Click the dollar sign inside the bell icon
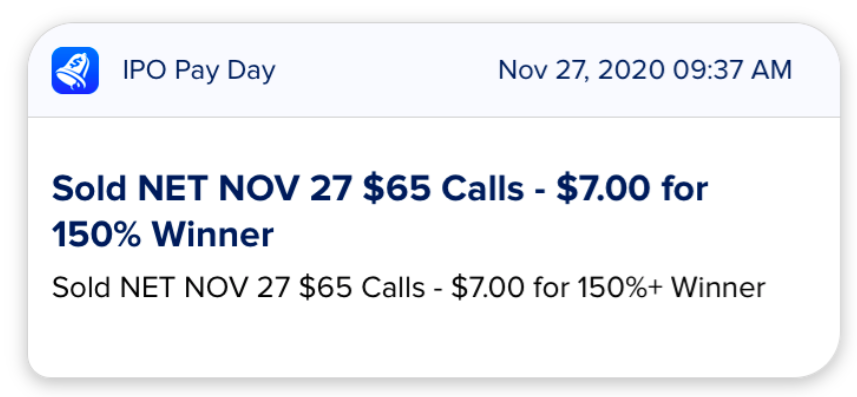The height and width of the screenshot is (397, 857). pyautogui.click(x=78, y=66)
